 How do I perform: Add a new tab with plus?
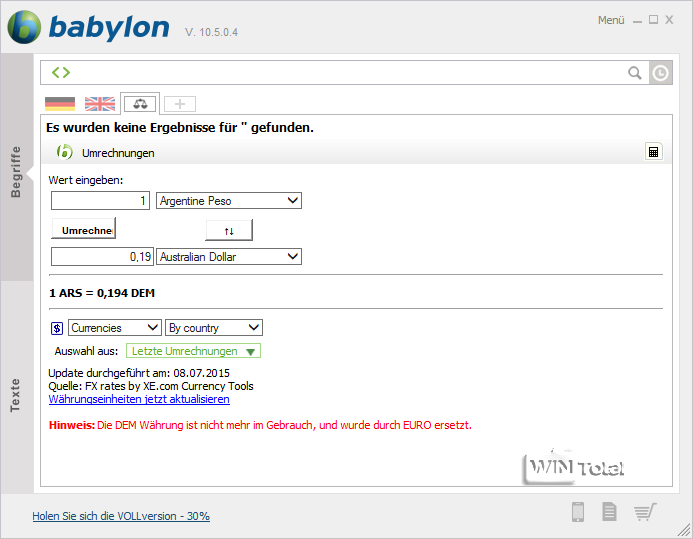(180, 104)
